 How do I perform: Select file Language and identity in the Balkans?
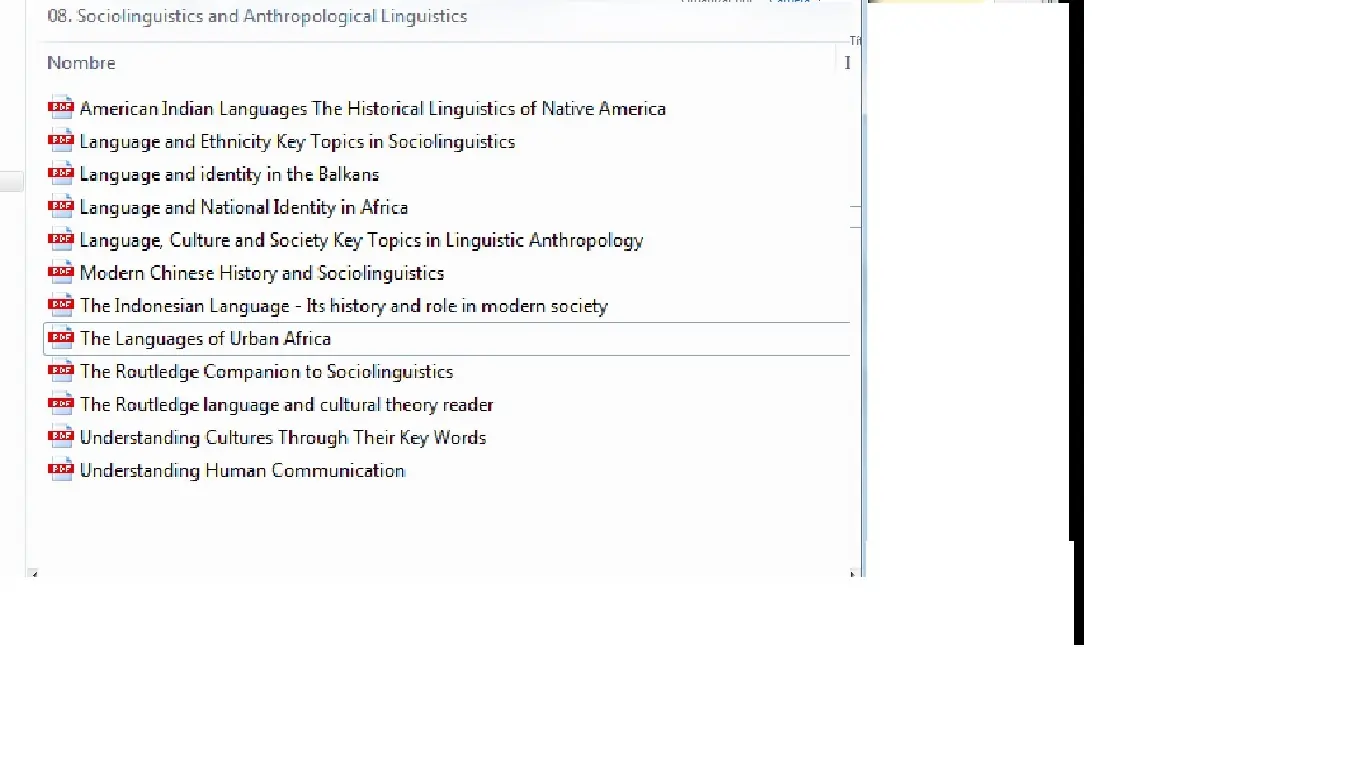229,174
